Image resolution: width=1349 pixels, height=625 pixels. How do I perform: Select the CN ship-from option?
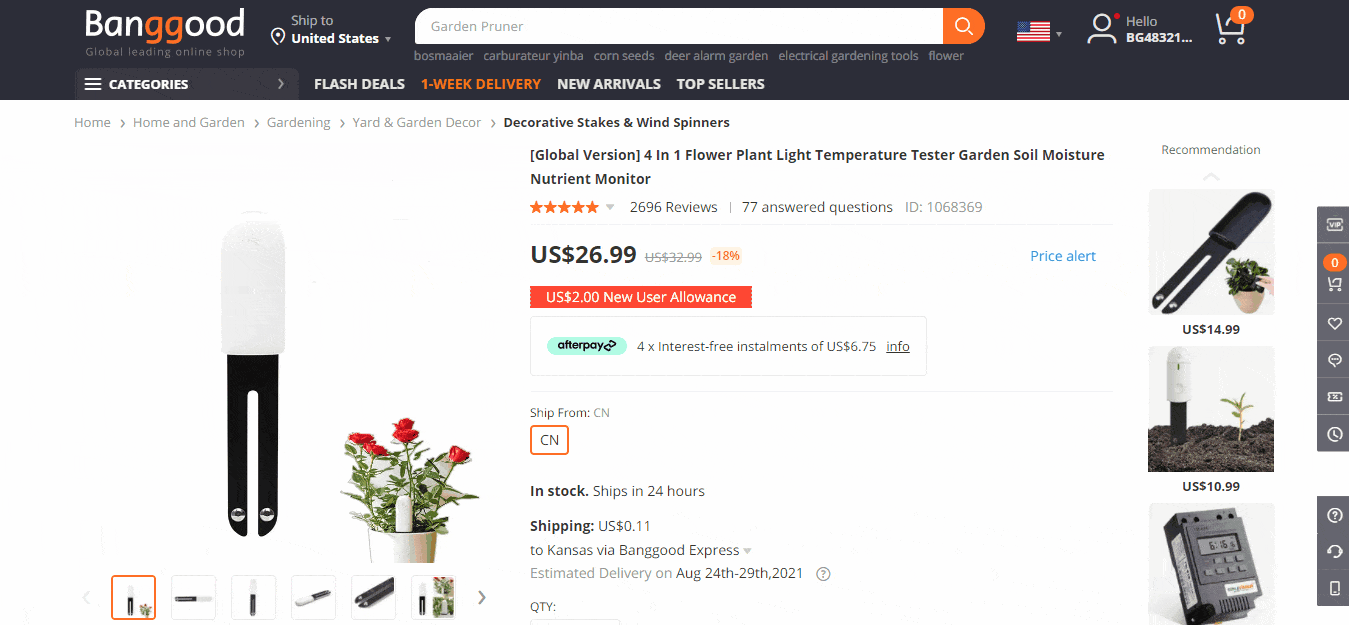pyautogui.click(x=549, y=440)
